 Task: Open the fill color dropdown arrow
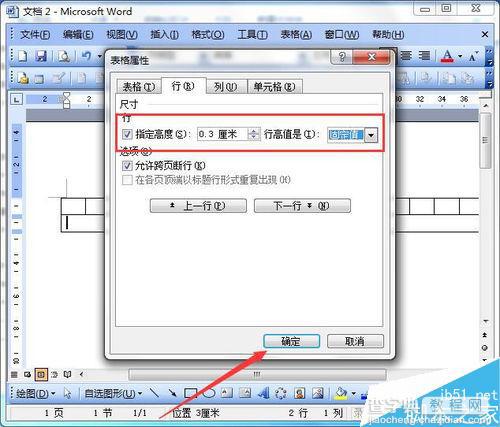pyautogui.click(x=353, y=394)
